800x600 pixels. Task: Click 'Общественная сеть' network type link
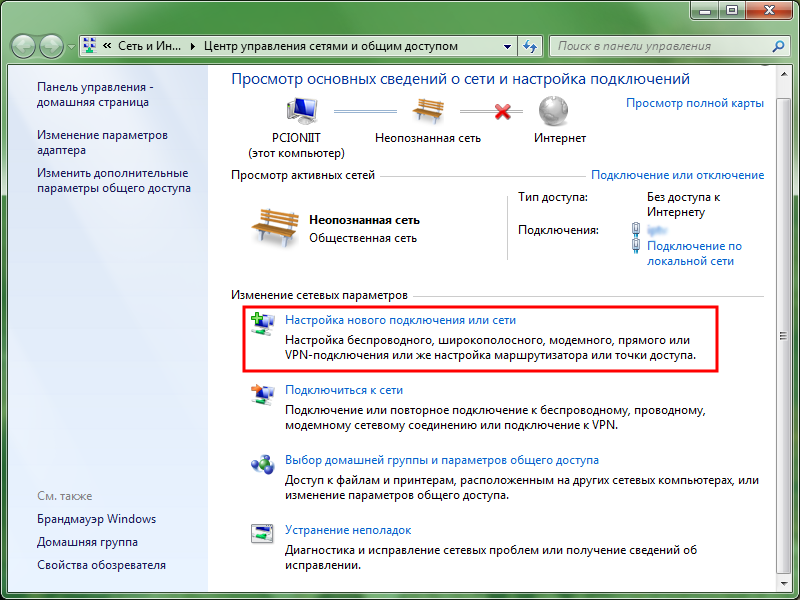[363, 238]
